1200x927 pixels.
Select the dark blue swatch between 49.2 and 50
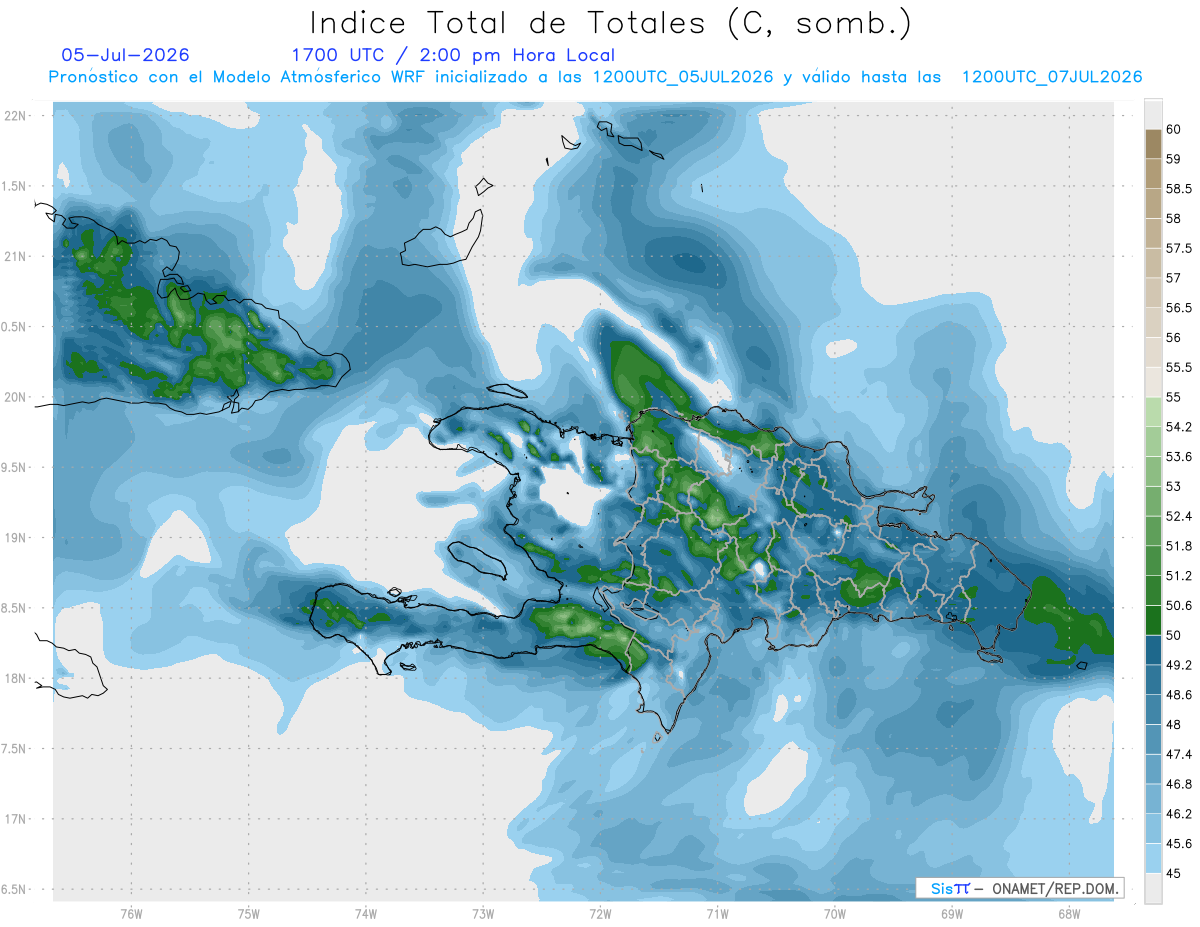tap(1153, 650)
